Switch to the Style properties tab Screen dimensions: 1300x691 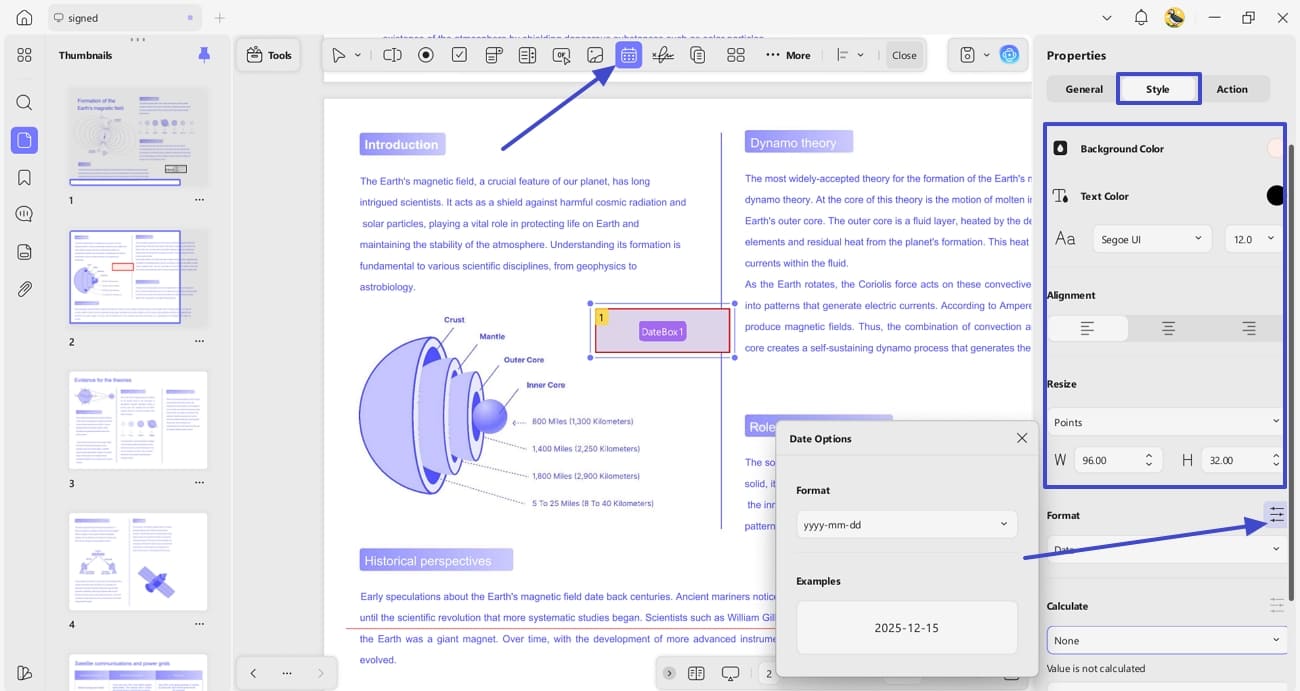coord(1158,89)
